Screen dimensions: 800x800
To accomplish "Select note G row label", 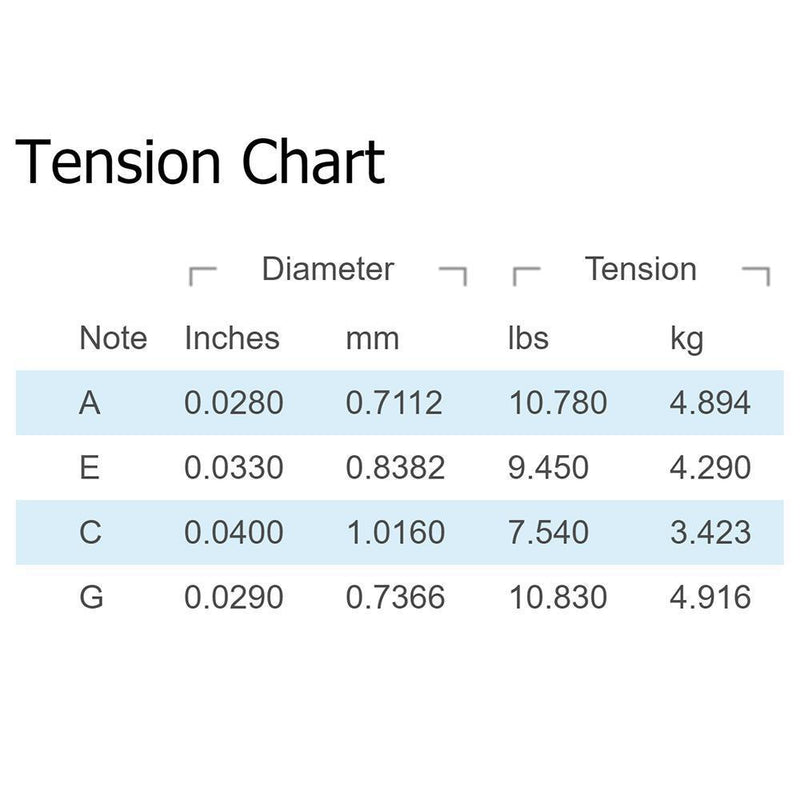I will click(x=91, y=597).
